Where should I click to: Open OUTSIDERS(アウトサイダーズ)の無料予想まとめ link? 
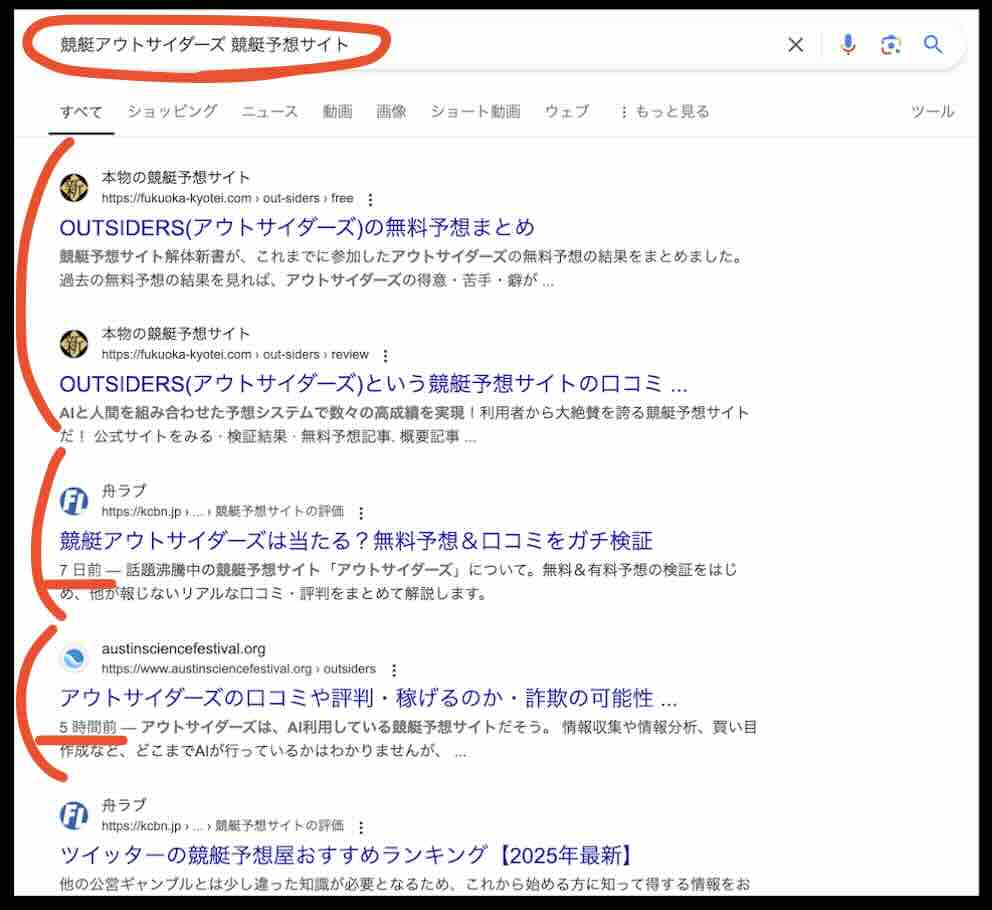click(297, 227)
